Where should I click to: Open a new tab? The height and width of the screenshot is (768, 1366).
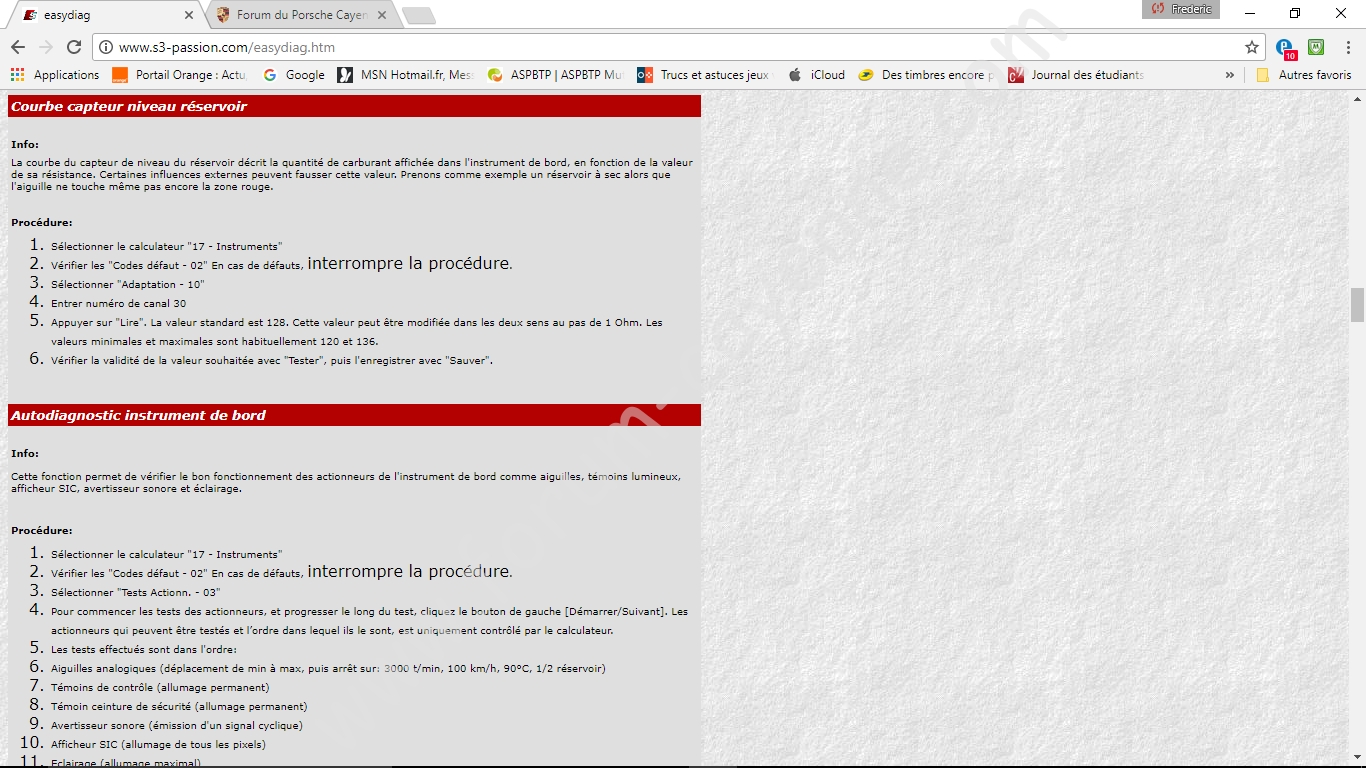(417, 15)
